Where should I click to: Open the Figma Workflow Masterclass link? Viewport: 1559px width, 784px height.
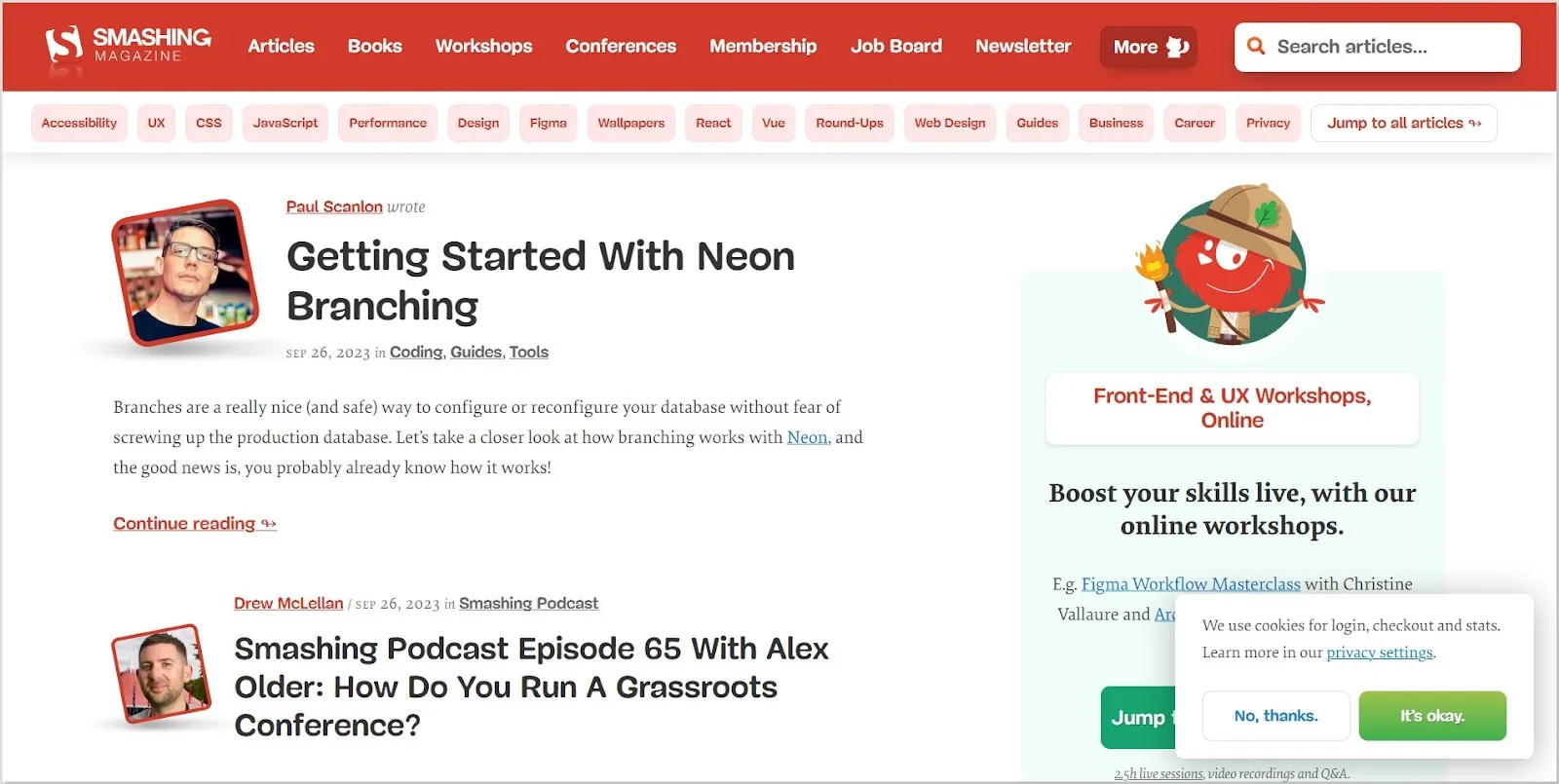point(1191,584)
